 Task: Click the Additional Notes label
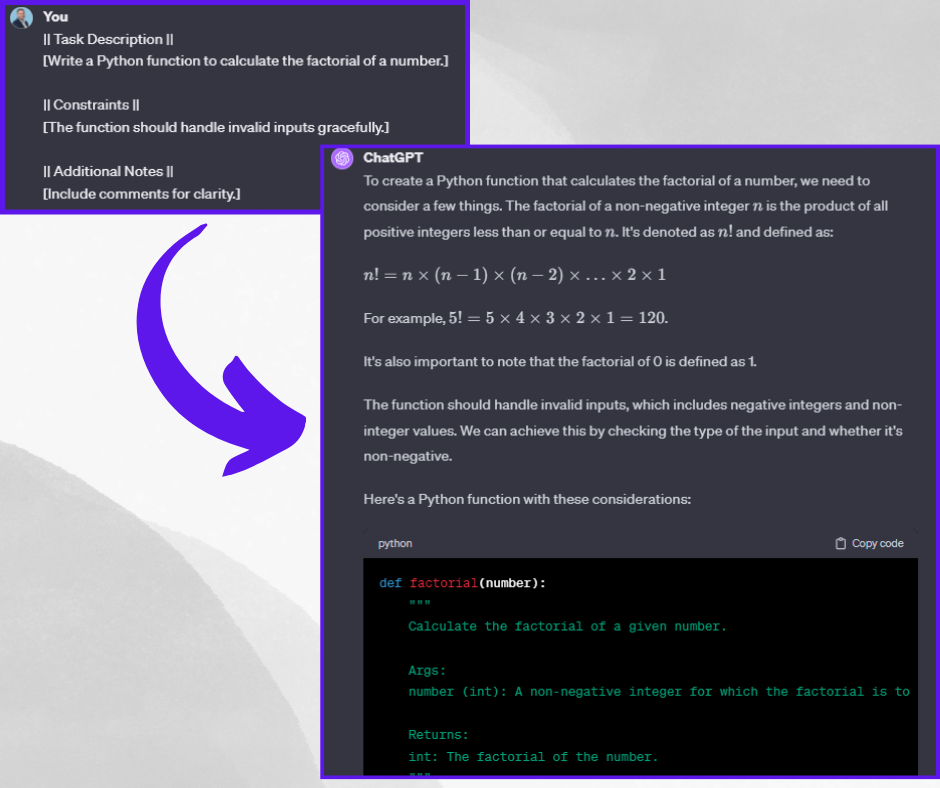108,171
